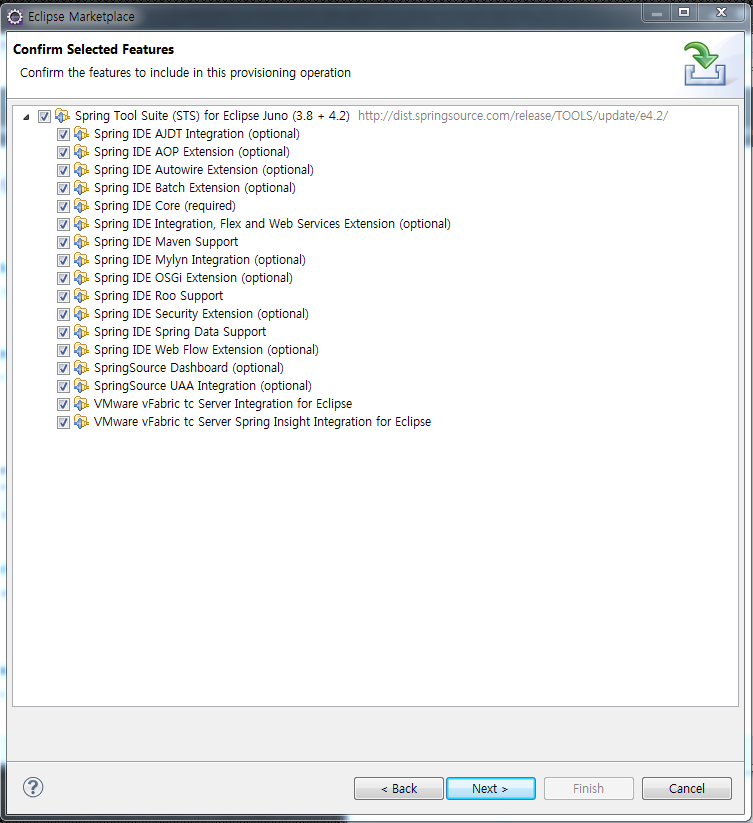The width and height of the screenshot is (753, 823).
Task: Select the Spring IDE Maven Support label
Action: 166,241
